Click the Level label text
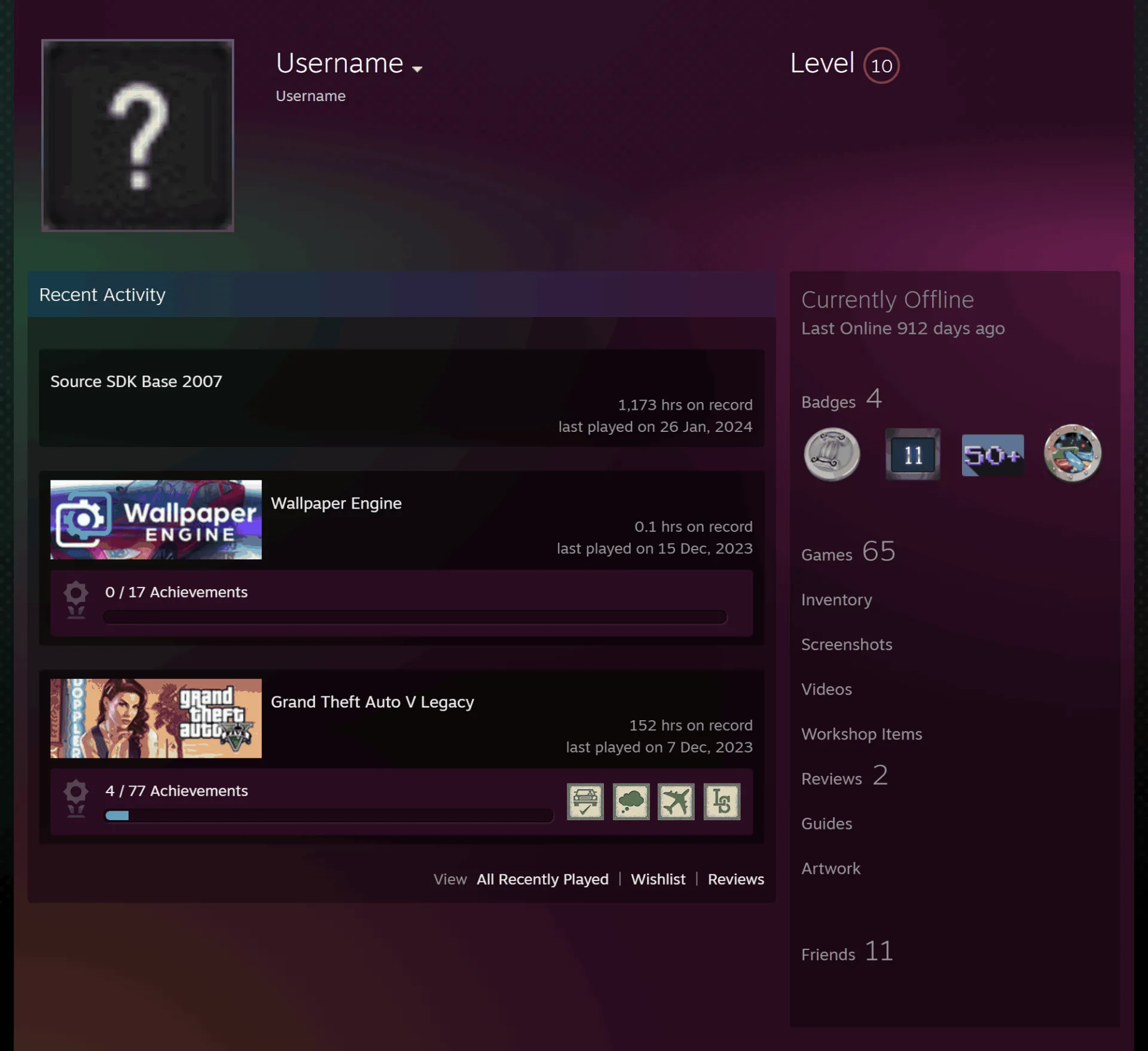This screenshot has width=1148, height=1051. pyautogui.click(x=822, y=63)
